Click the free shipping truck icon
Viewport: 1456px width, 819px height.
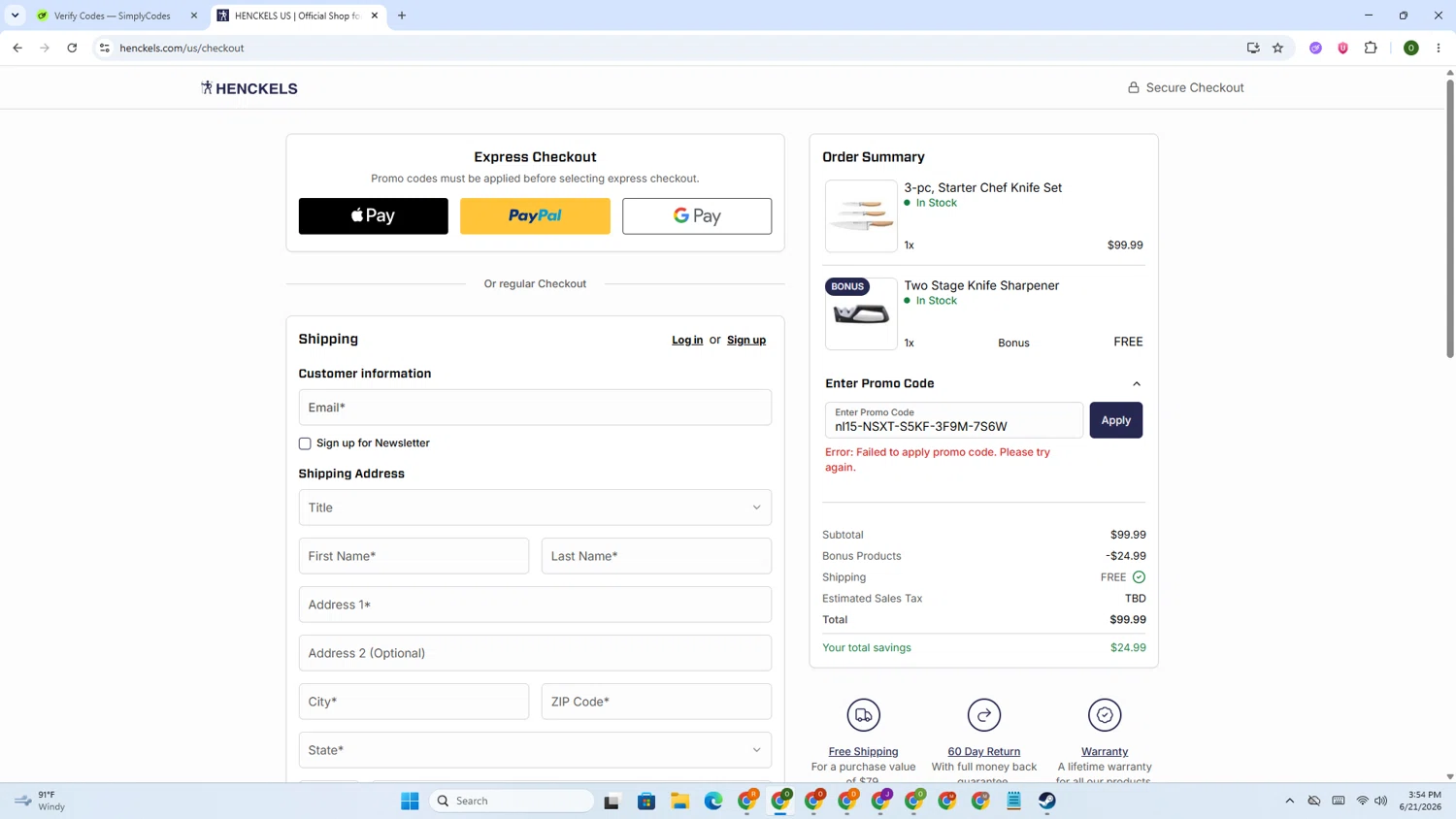pyautogui.click(x=863, y=715)
